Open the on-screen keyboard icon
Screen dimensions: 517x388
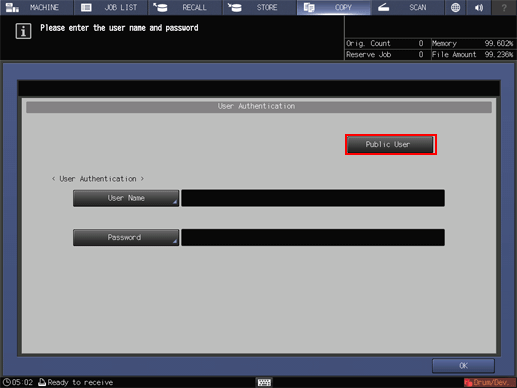point(264,382)
